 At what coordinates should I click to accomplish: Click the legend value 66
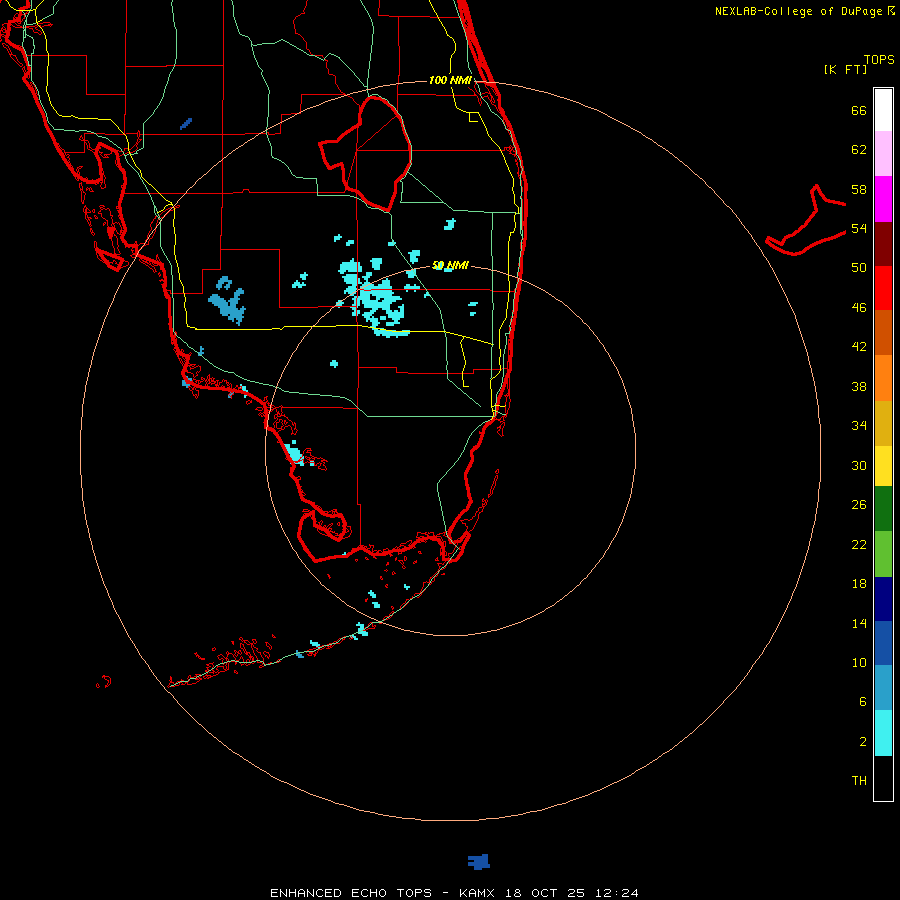(859, 110)
